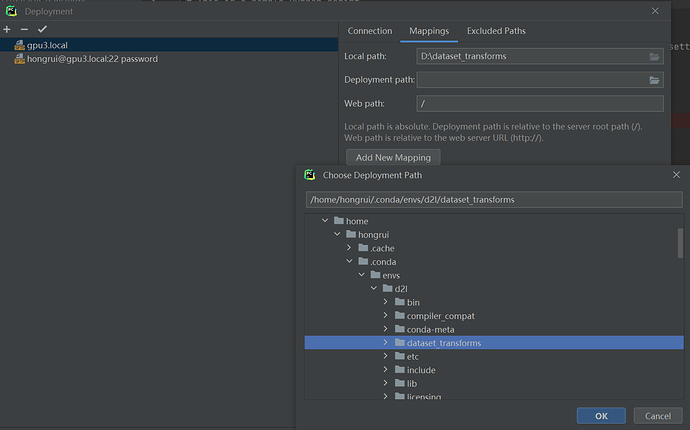Expand the compiler_compat folder
The height and width of the screenshot is (430, 690).
[x=385, y=316]
